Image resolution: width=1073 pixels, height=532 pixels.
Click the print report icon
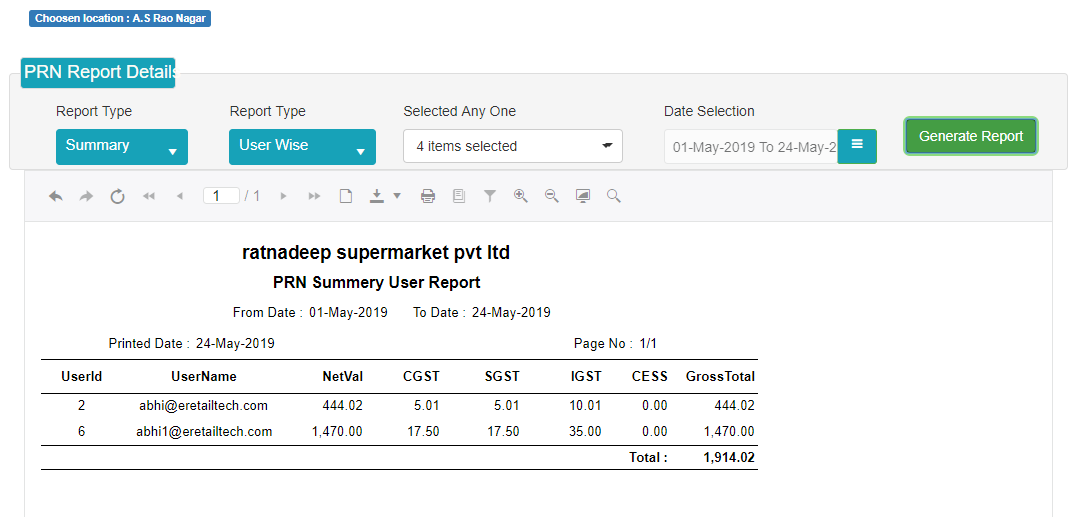428,197
